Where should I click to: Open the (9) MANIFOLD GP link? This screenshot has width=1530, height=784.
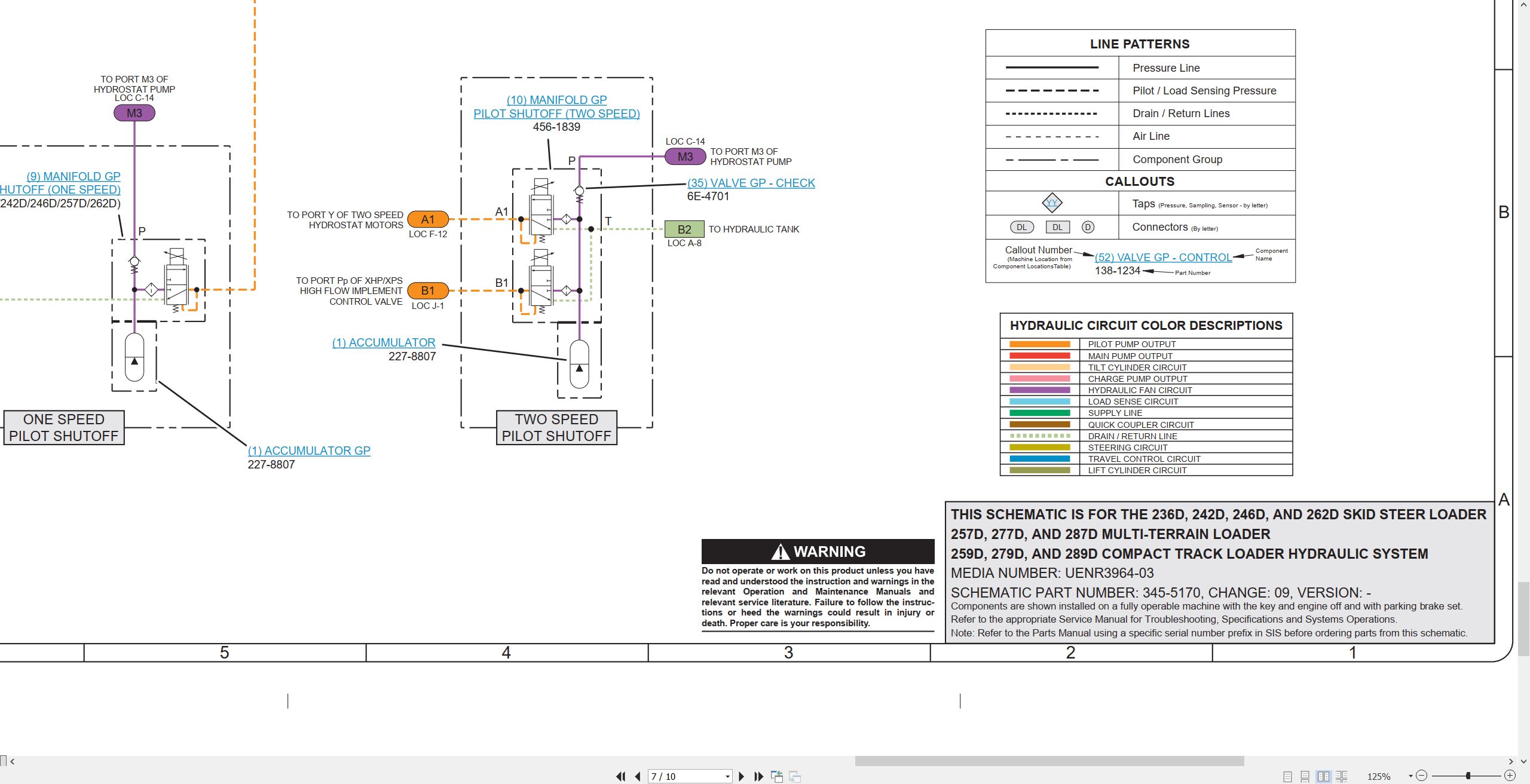[x=74, y=176]
